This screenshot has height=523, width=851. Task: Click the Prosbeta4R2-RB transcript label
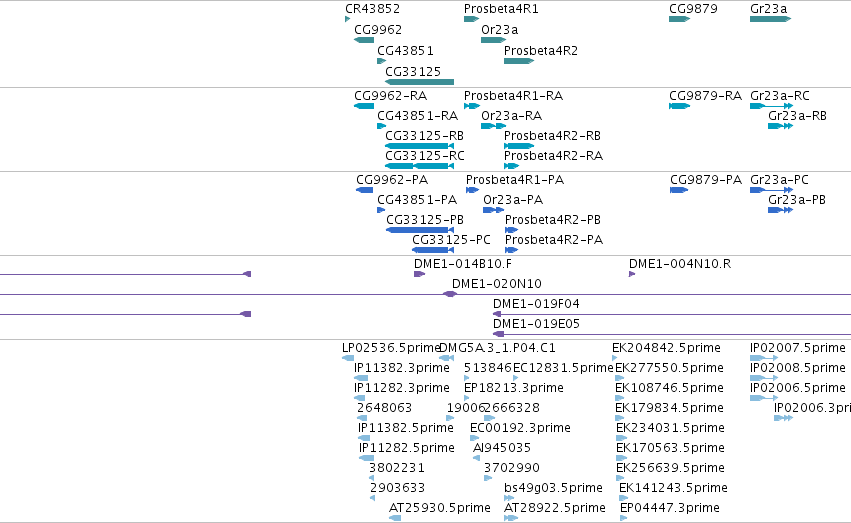click(x=552, y=136)
